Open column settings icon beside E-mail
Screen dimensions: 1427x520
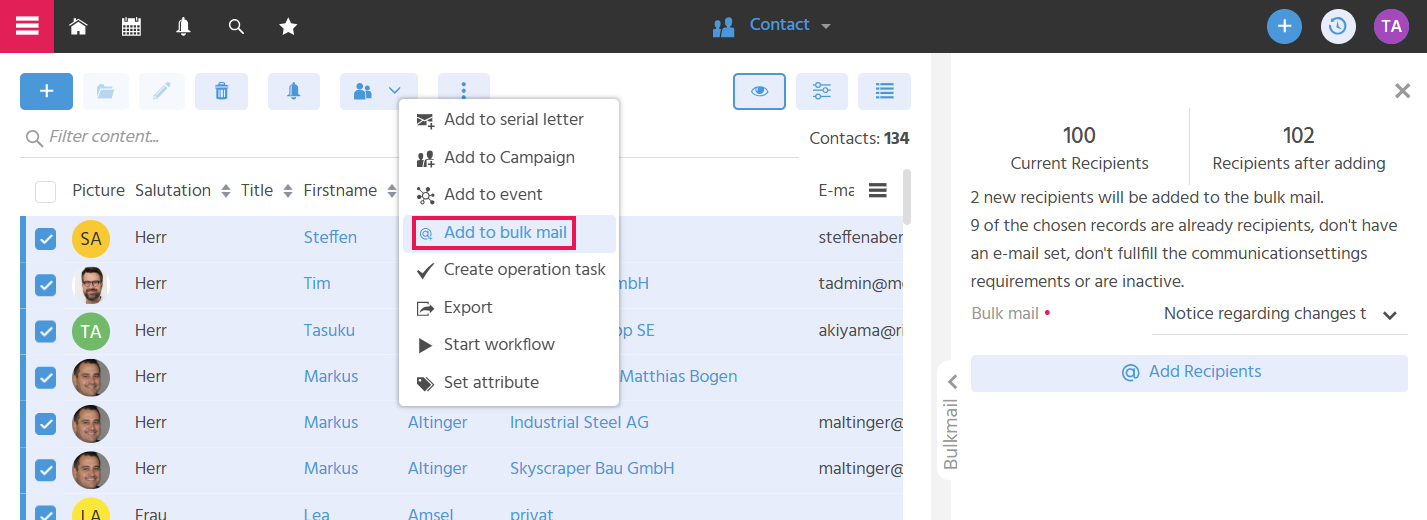point(878,190)
